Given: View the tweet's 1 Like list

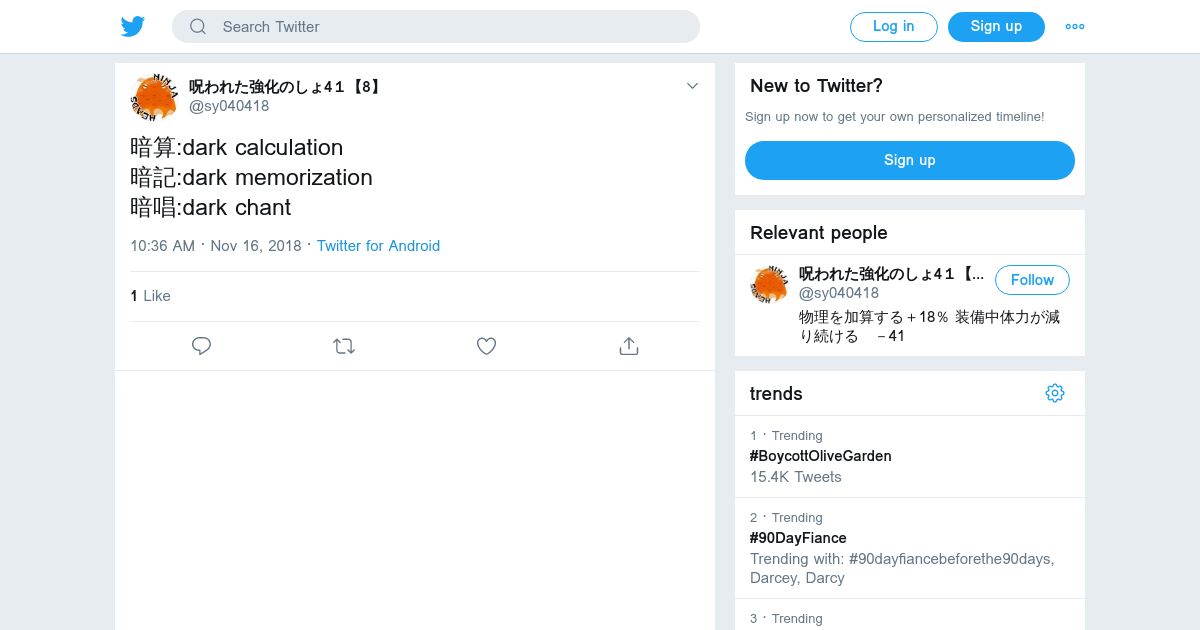Looking at the screenshot, I should pos(150,296).
